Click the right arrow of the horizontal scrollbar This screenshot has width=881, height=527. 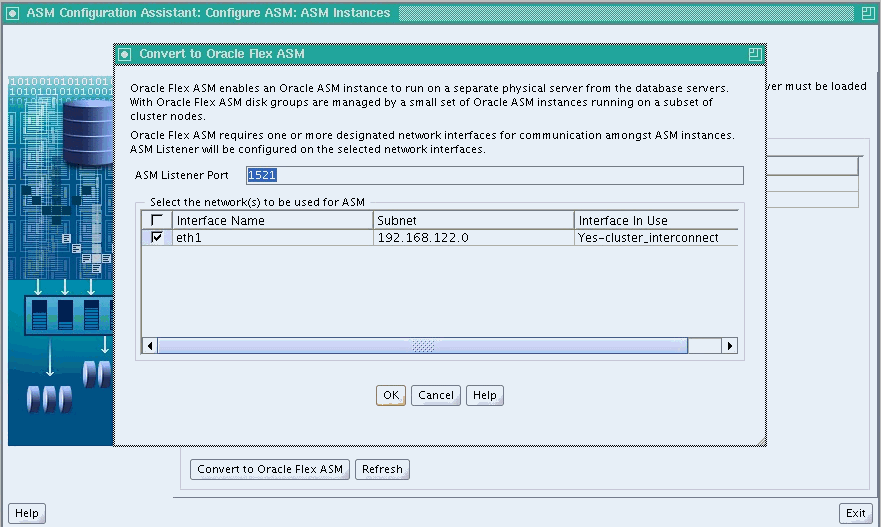click(729, 346)
